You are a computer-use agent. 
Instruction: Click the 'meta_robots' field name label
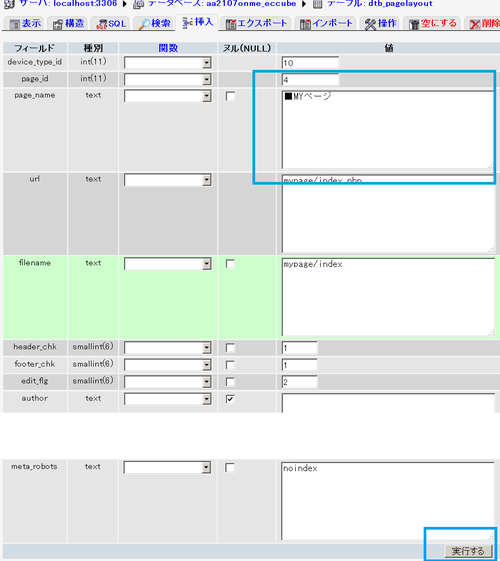coord(34,467)
